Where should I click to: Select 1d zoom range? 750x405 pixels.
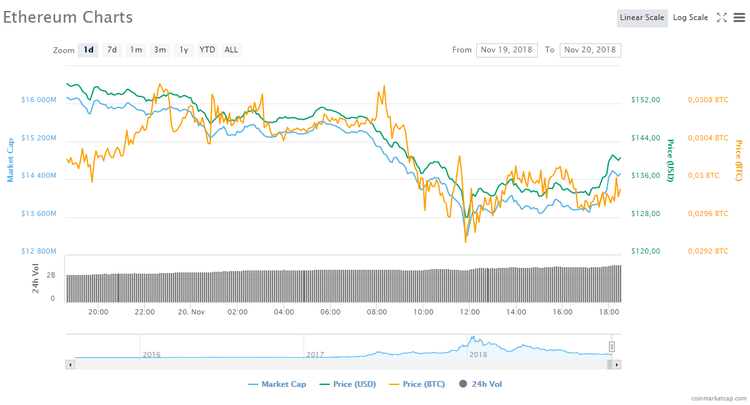pyautogui.click(x=88, y=50)
